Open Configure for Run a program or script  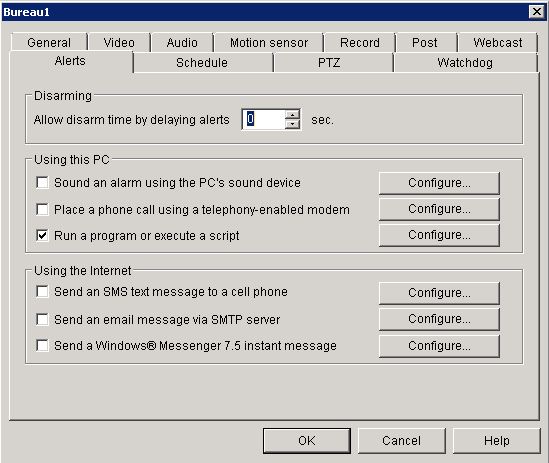(x=439, y=235)
